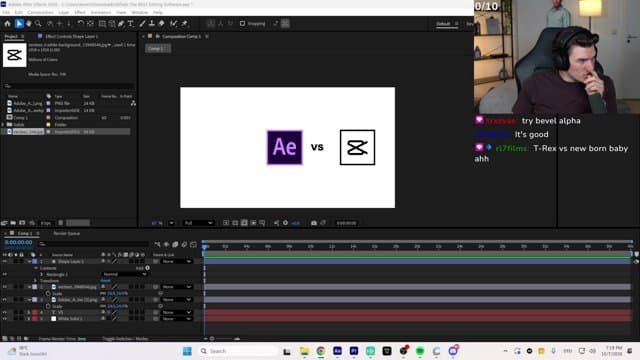Image resolution: width=640 pixels, height=360 pixels.
Task: Expand the Rectangle 1 properties
Action: point(41,274)
